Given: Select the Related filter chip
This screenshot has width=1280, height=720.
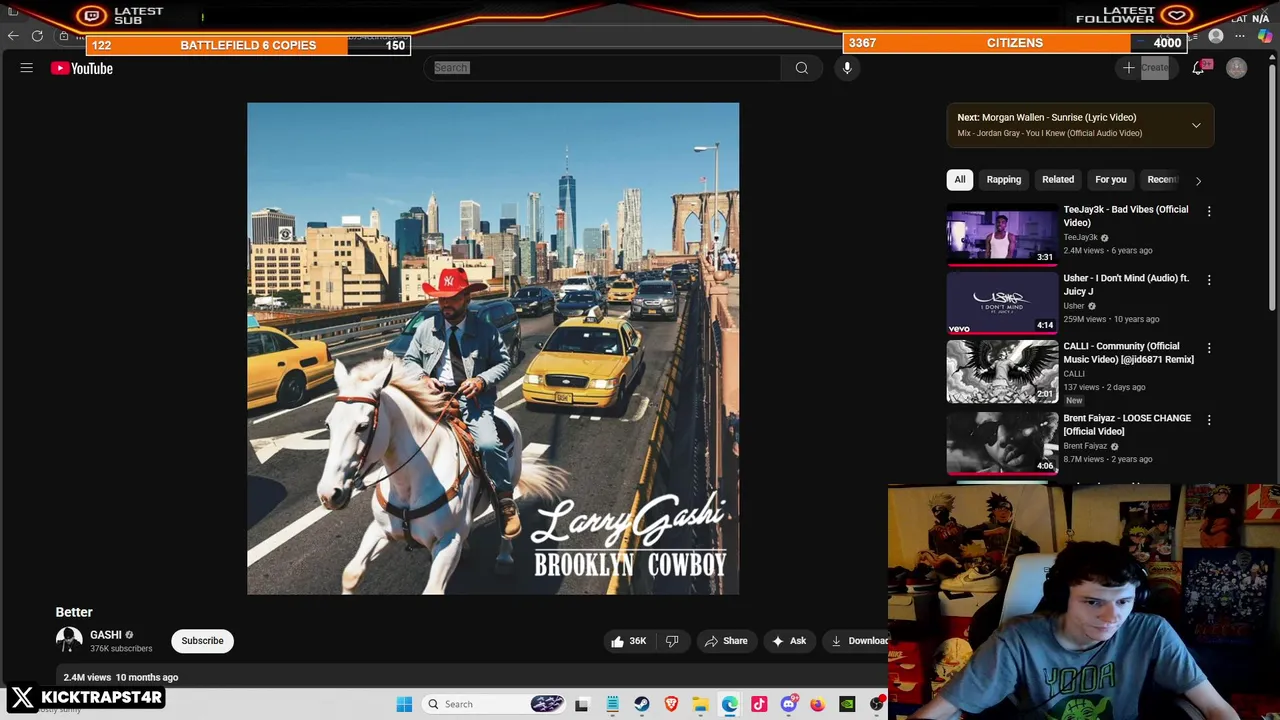Looking at the screenshot, I should coord(1058,180).
